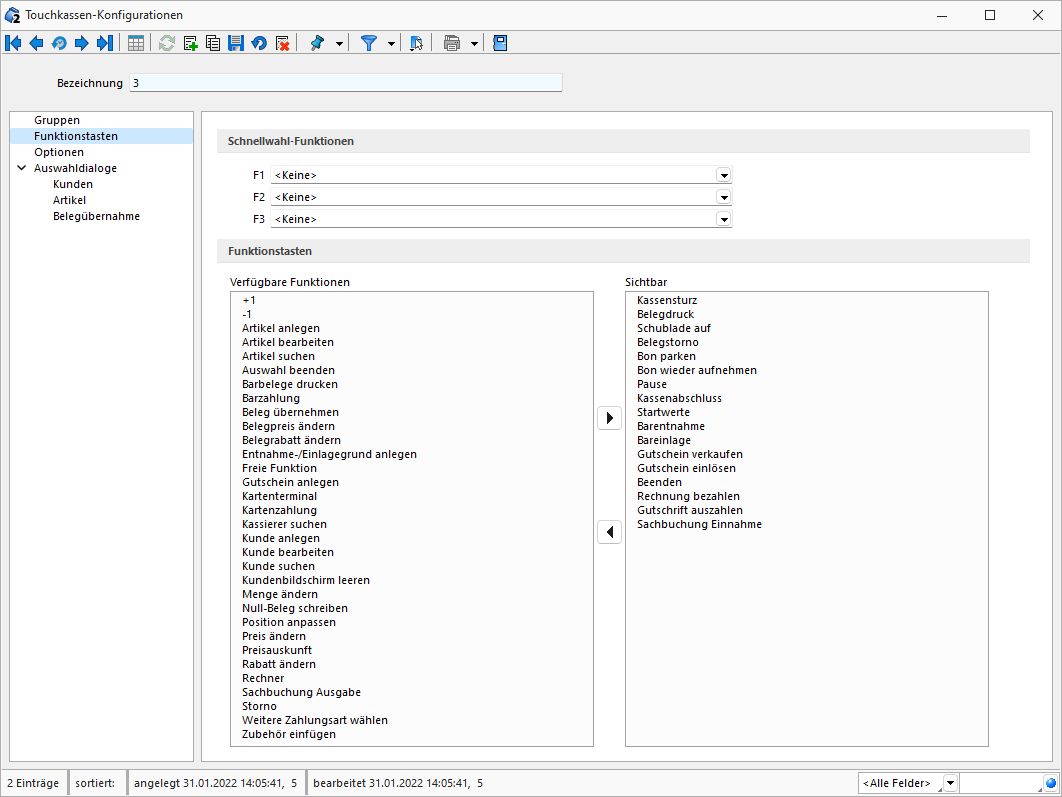The image size is (1062, 797).
Task: Click the blue pushpin icon
Action: pos(316,43)
